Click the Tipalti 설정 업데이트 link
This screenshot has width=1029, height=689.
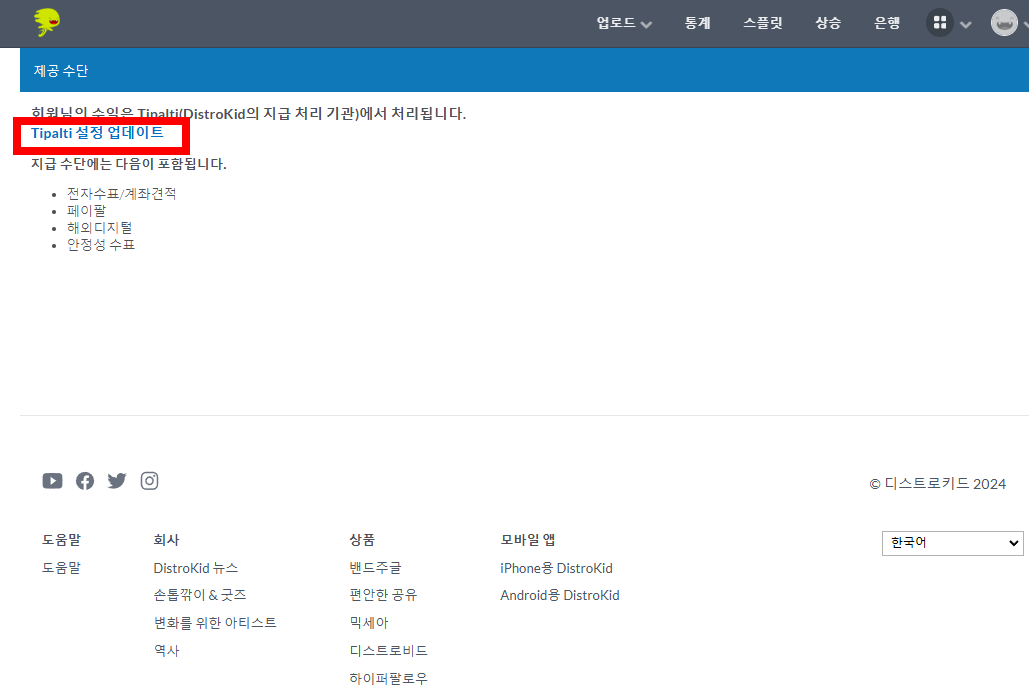(x=97, y=133)
